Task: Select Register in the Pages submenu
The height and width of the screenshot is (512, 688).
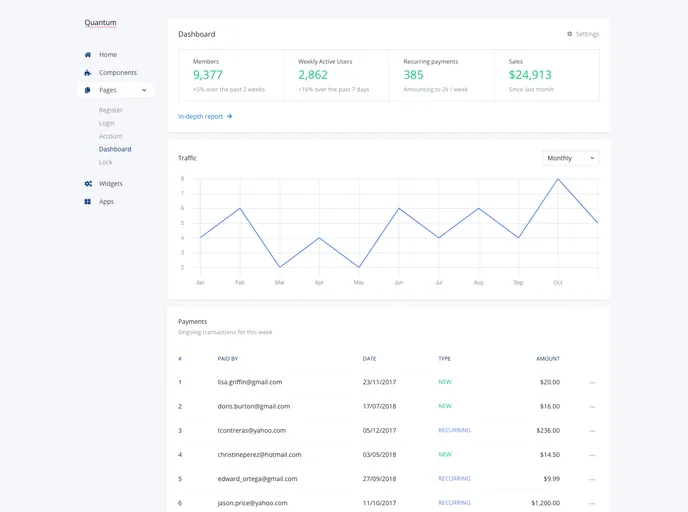Action: (x=111, y=110)
